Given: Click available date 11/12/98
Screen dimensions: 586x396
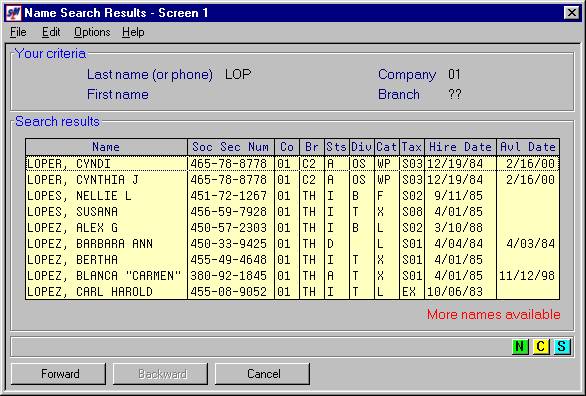Looking at the screenshot, I should (527, 276).
